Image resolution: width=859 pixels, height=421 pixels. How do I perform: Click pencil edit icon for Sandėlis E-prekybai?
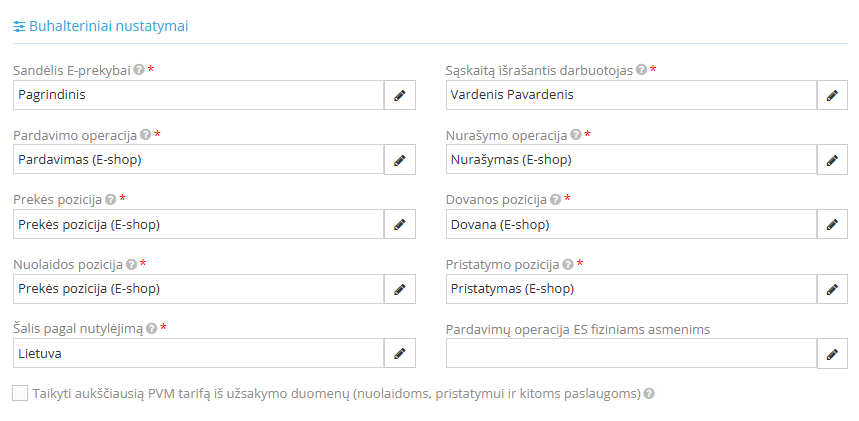pyautogui.click(x=400, y=95)
